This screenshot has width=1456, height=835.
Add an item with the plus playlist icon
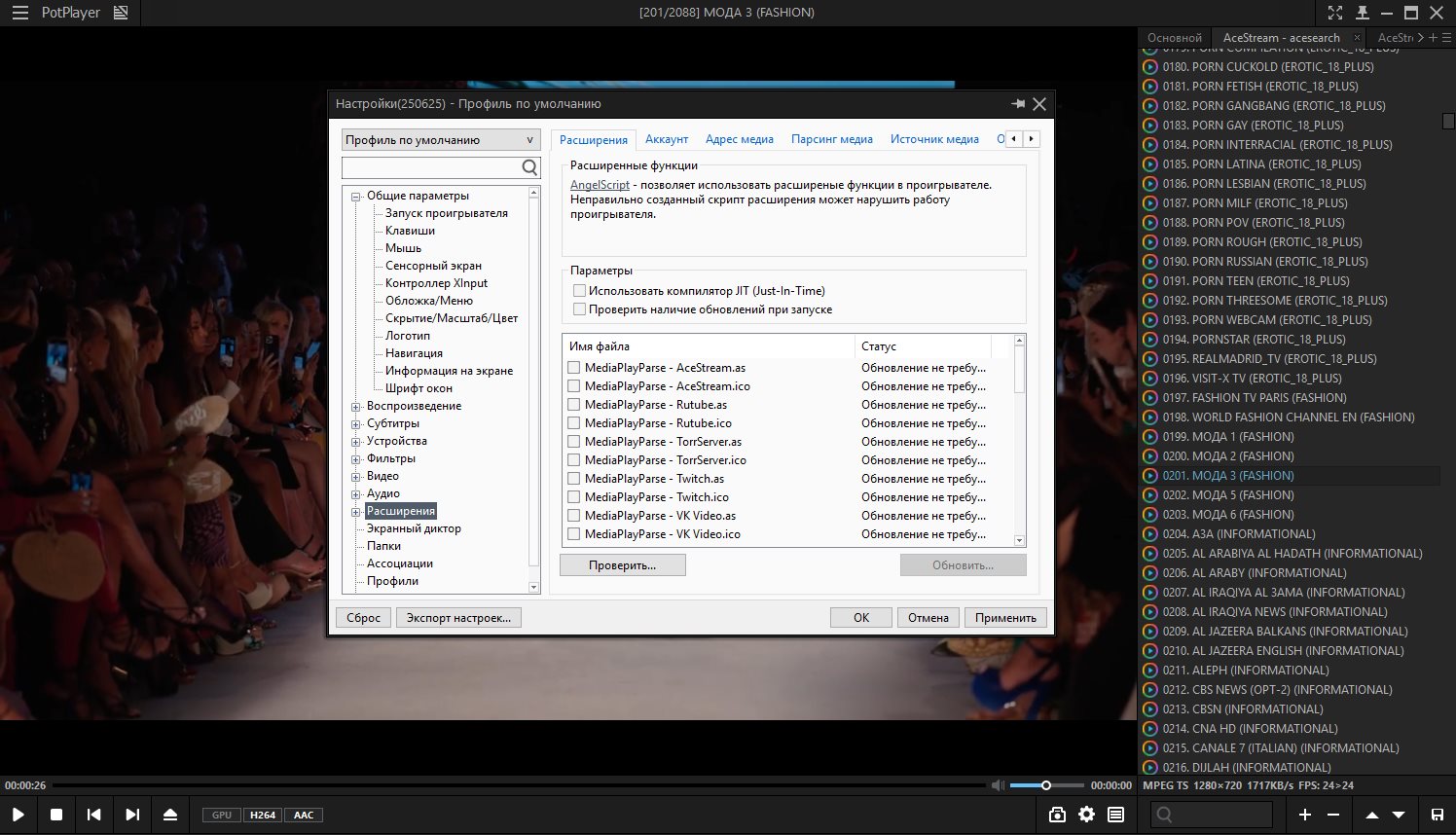tap(1305, 815)
